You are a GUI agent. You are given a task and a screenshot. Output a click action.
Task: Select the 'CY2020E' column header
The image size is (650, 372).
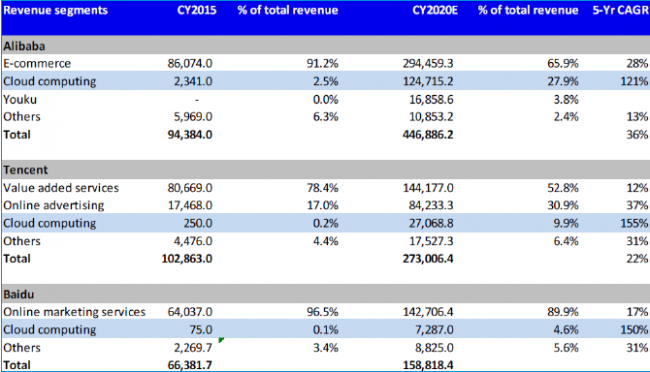(x=435, y=10)
